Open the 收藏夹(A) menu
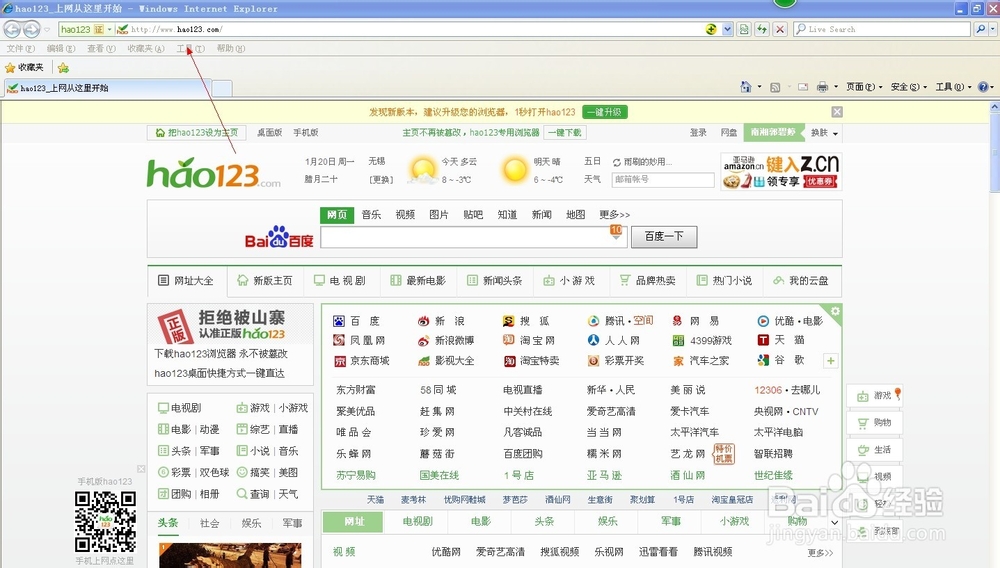Viewport: 1000px width, 568px height. [145, 48]
